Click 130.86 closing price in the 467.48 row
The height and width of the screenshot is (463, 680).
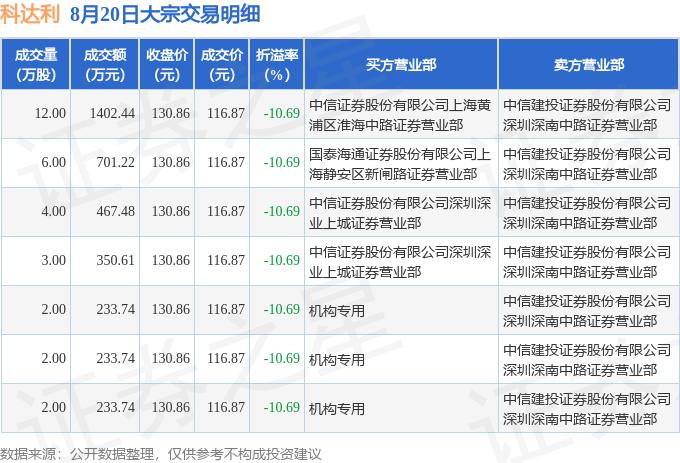[x=171, y=212]
